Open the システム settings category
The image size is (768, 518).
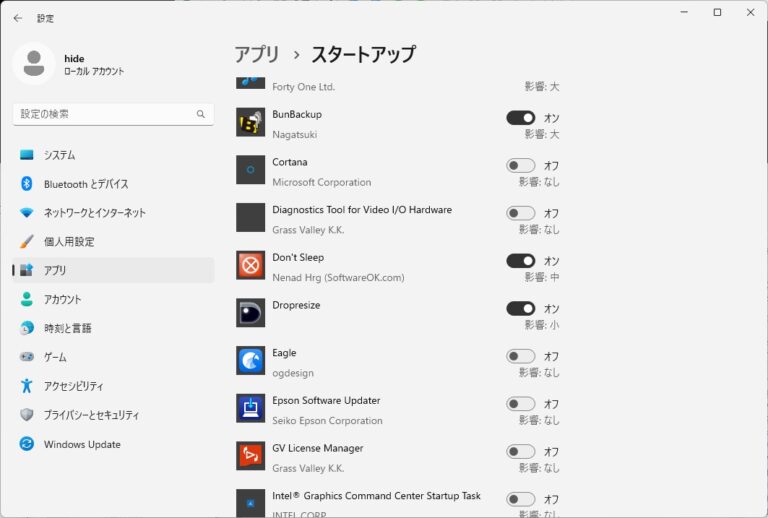point(113,155)
